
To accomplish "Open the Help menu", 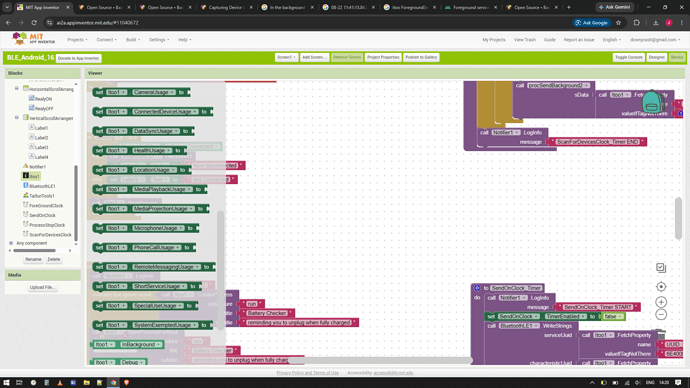I will [185, 40].
